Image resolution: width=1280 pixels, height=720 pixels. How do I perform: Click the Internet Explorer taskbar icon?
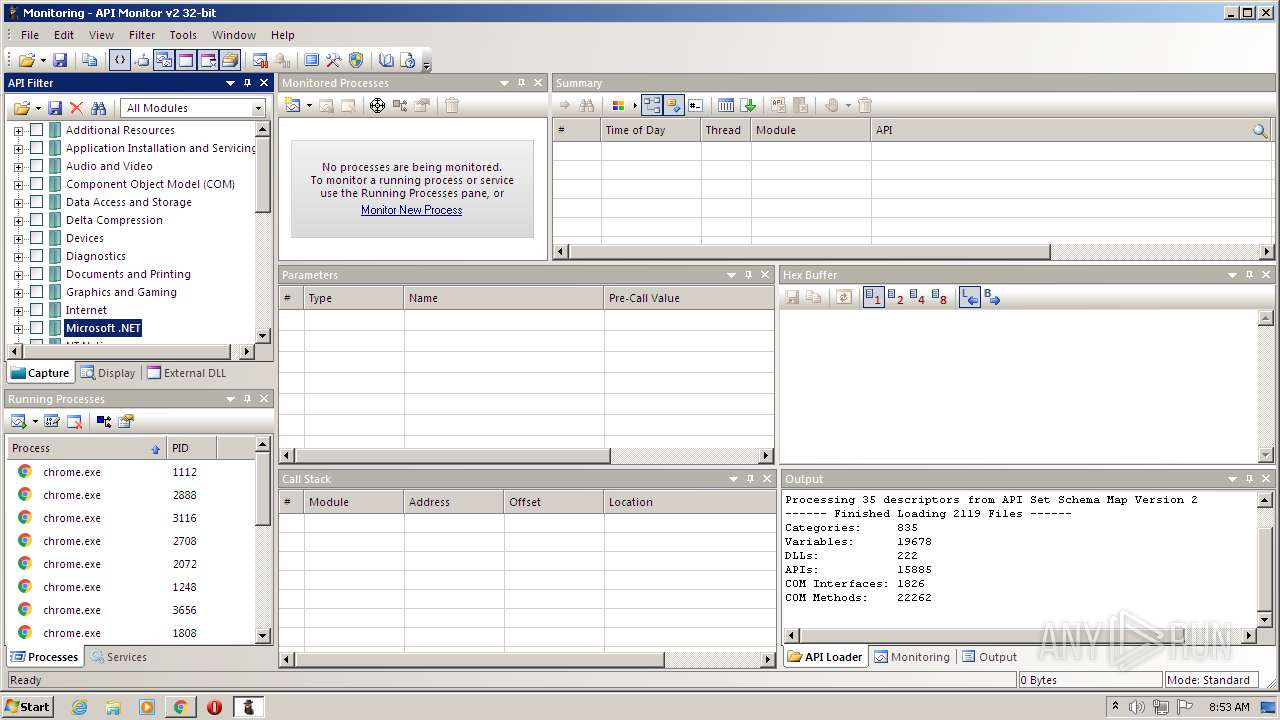(x=79, y=707)
